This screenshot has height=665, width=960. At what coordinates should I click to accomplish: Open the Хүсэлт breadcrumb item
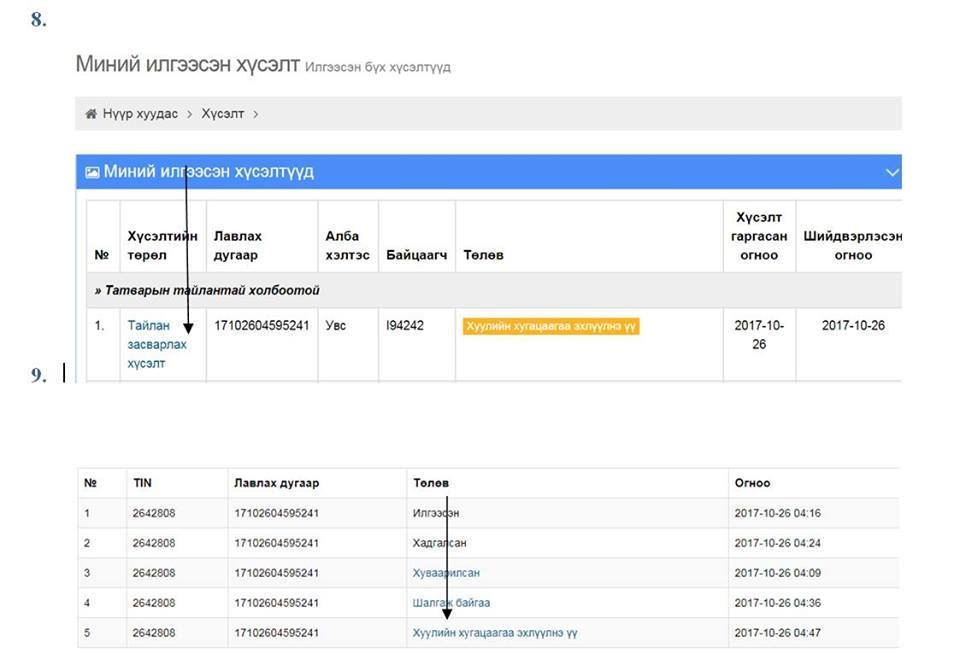click(x=222, y=114)
